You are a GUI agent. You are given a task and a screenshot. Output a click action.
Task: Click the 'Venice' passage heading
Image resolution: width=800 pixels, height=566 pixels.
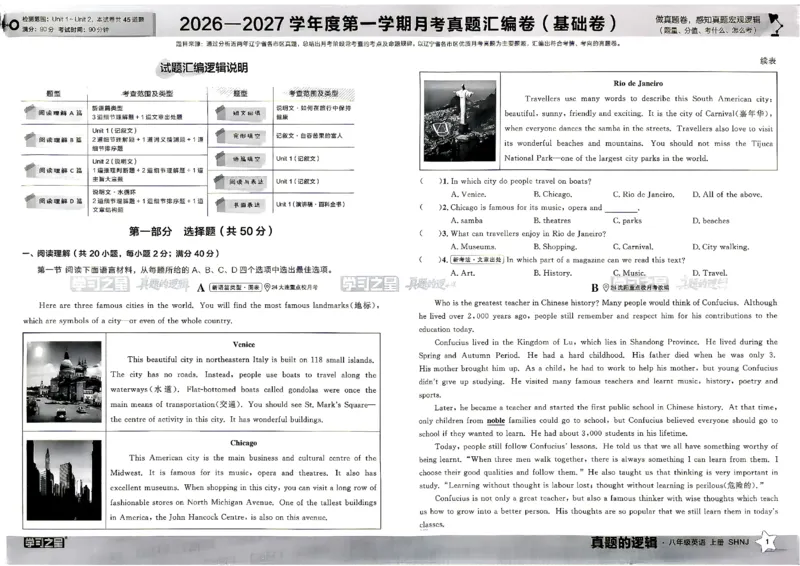[x=243, y=344]
